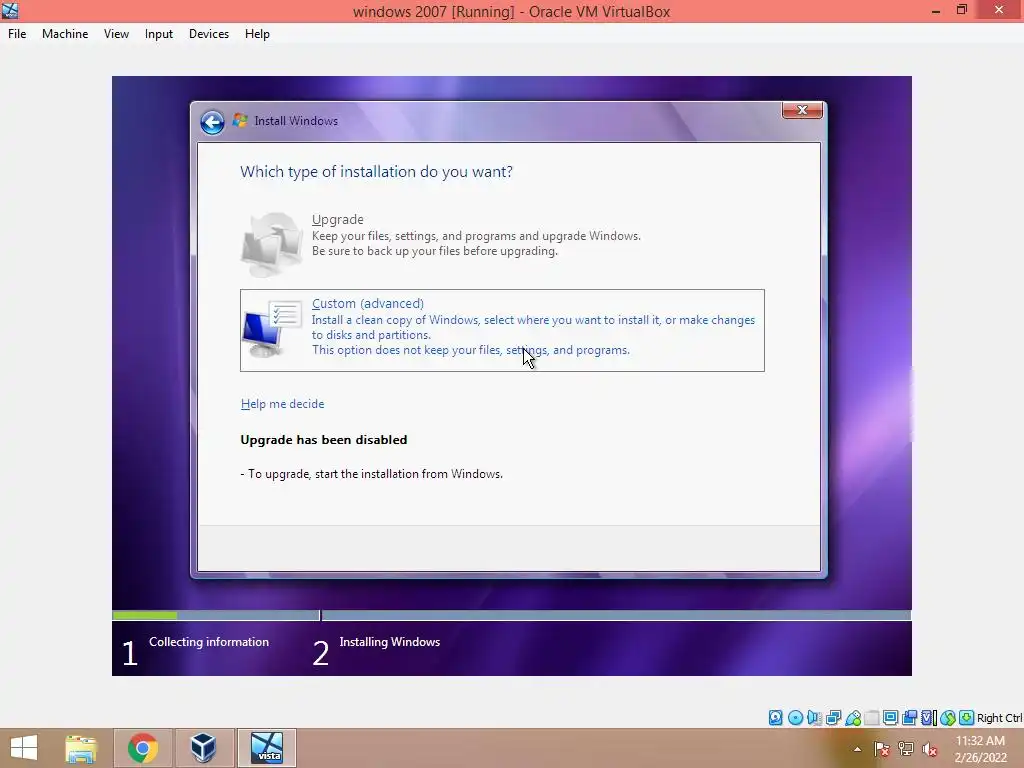The width and height of the screenshot is (1024, 768).
Task: Click the Custom install monitor checklist icon
Action: (272, 328)
